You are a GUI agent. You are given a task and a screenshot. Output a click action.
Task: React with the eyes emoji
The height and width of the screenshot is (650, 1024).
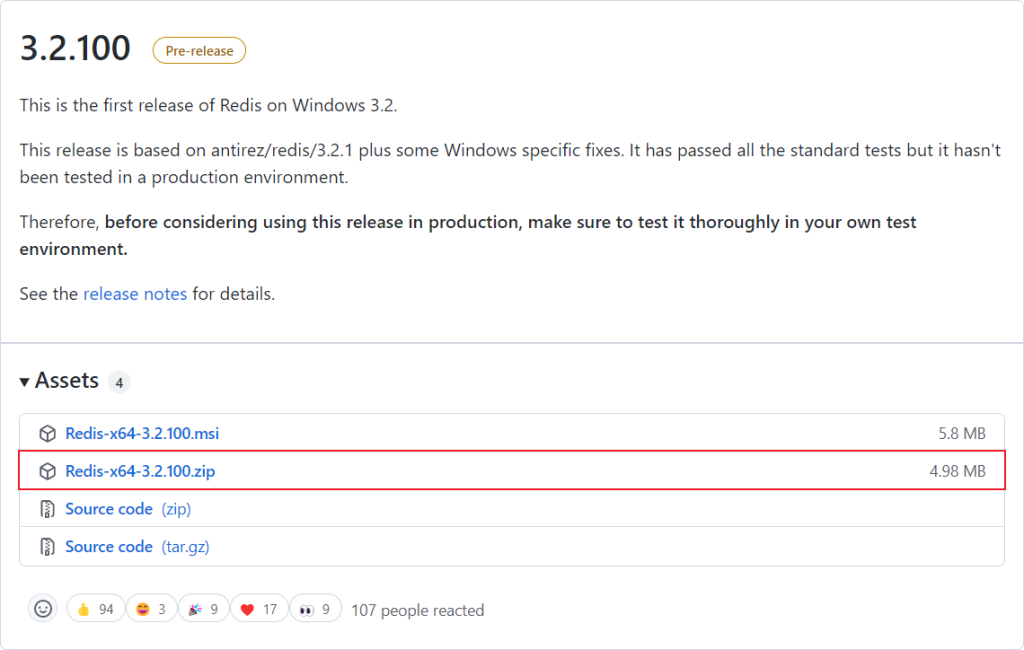[x=315, y=609]
